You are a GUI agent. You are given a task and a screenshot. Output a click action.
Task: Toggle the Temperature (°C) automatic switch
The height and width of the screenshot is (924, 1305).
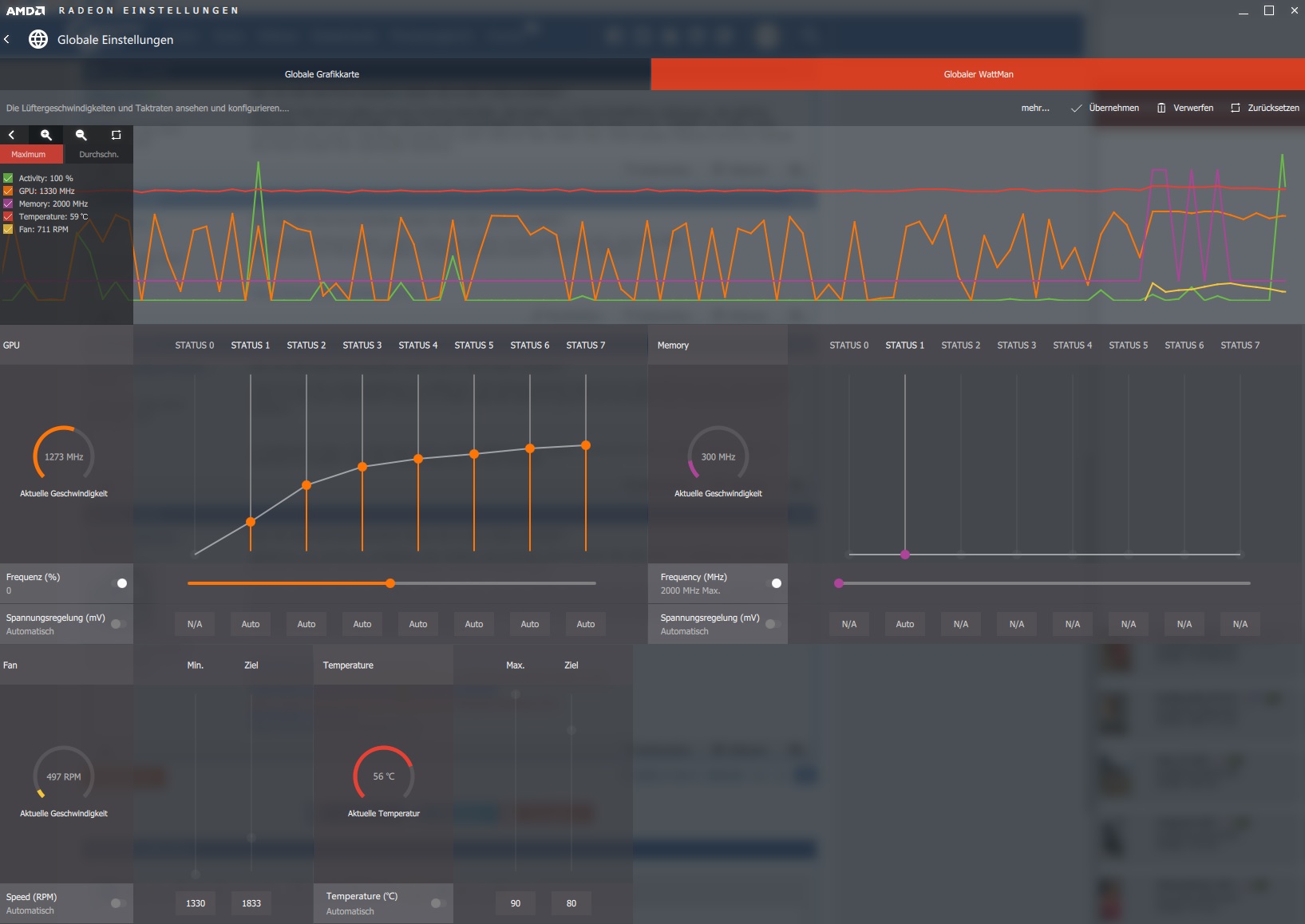click(438, 903)
